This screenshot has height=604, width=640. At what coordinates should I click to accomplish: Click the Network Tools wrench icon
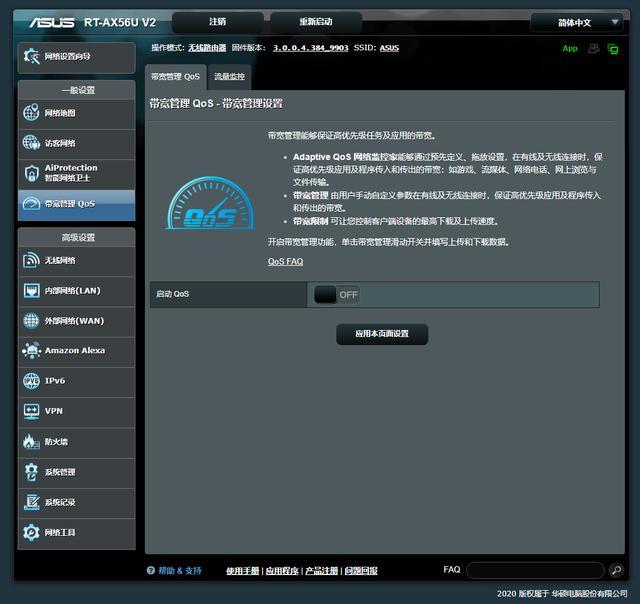coord(31,532)
